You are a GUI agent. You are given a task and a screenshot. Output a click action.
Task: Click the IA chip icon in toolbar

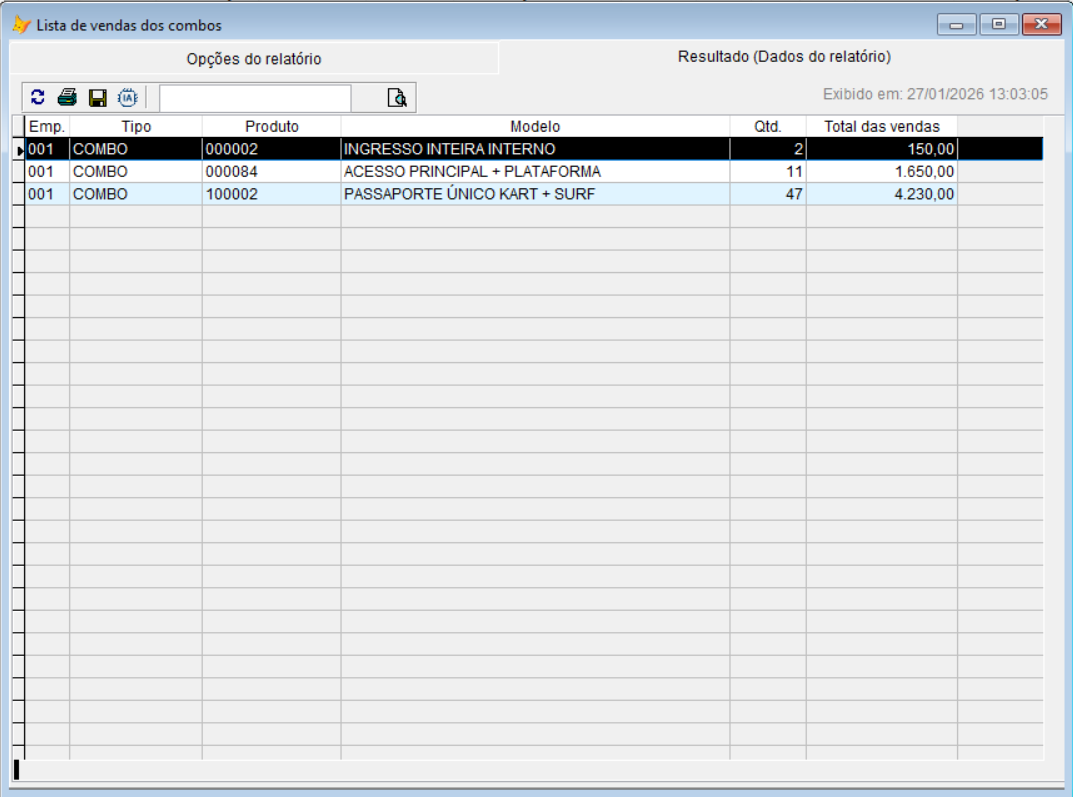(128, 97)
